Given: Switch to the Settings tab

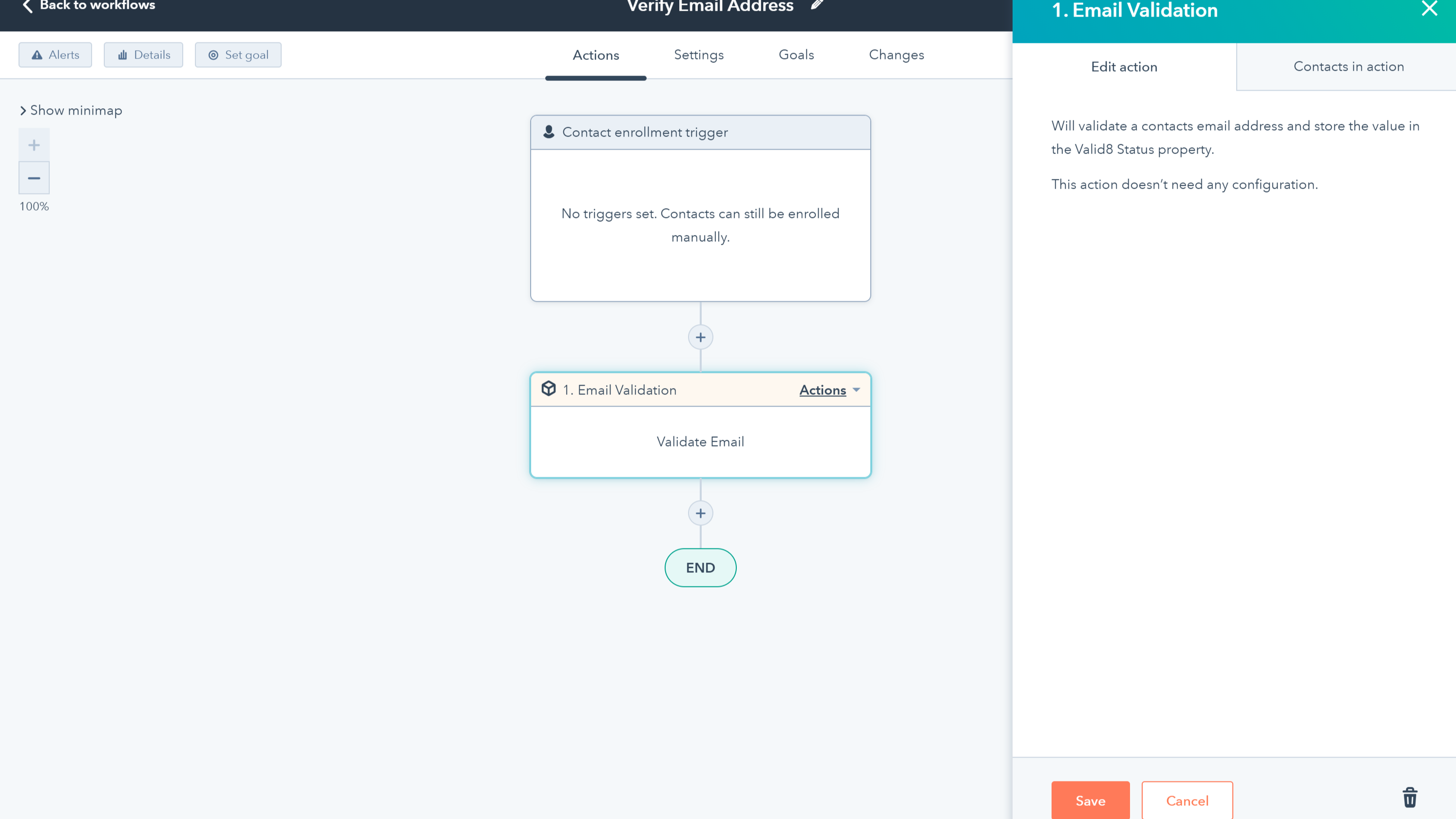Looking at the screenshot, I should [x=699, y=55].
